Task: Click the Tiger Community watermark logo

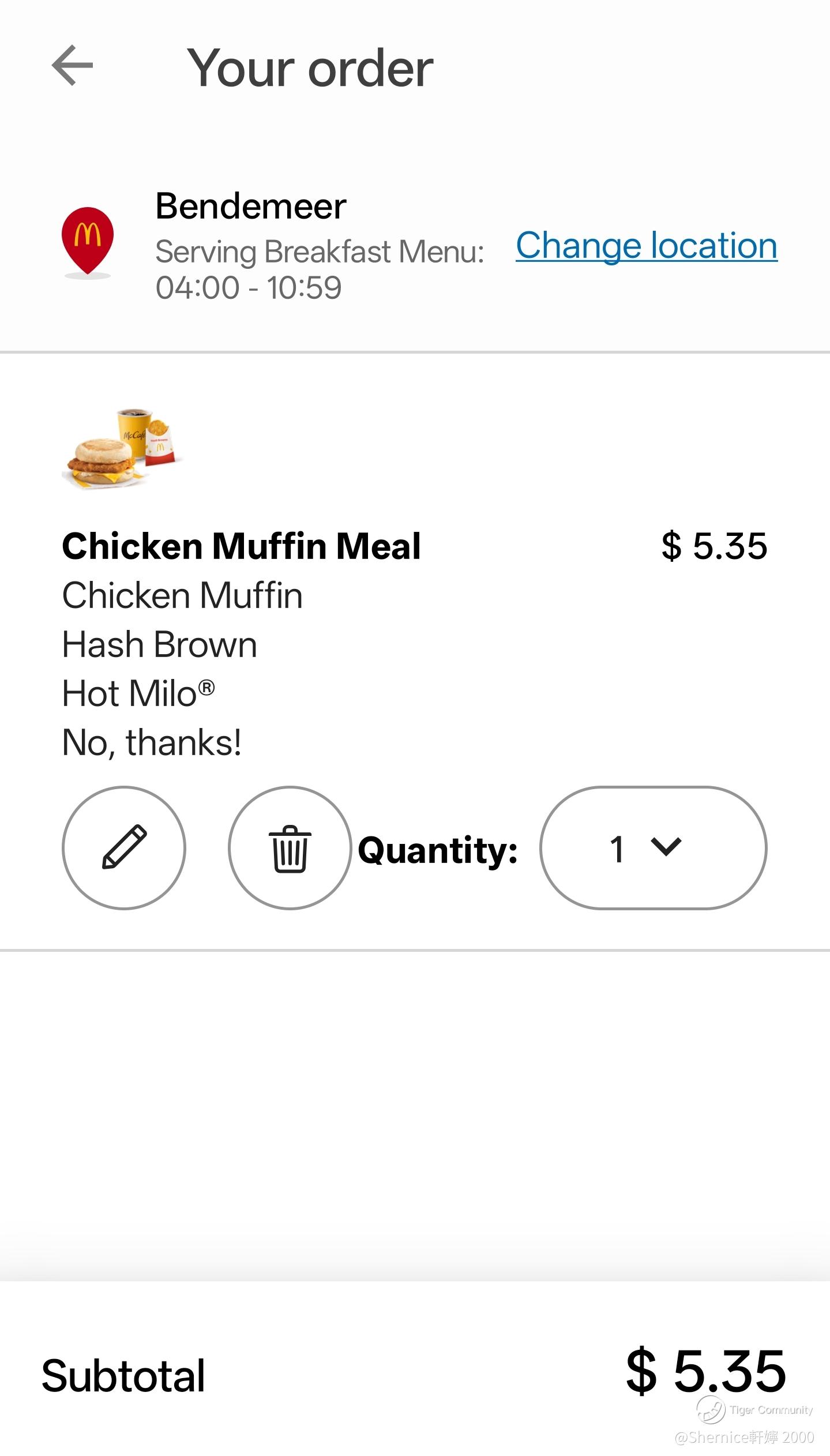Action: tap(711, 1410)
